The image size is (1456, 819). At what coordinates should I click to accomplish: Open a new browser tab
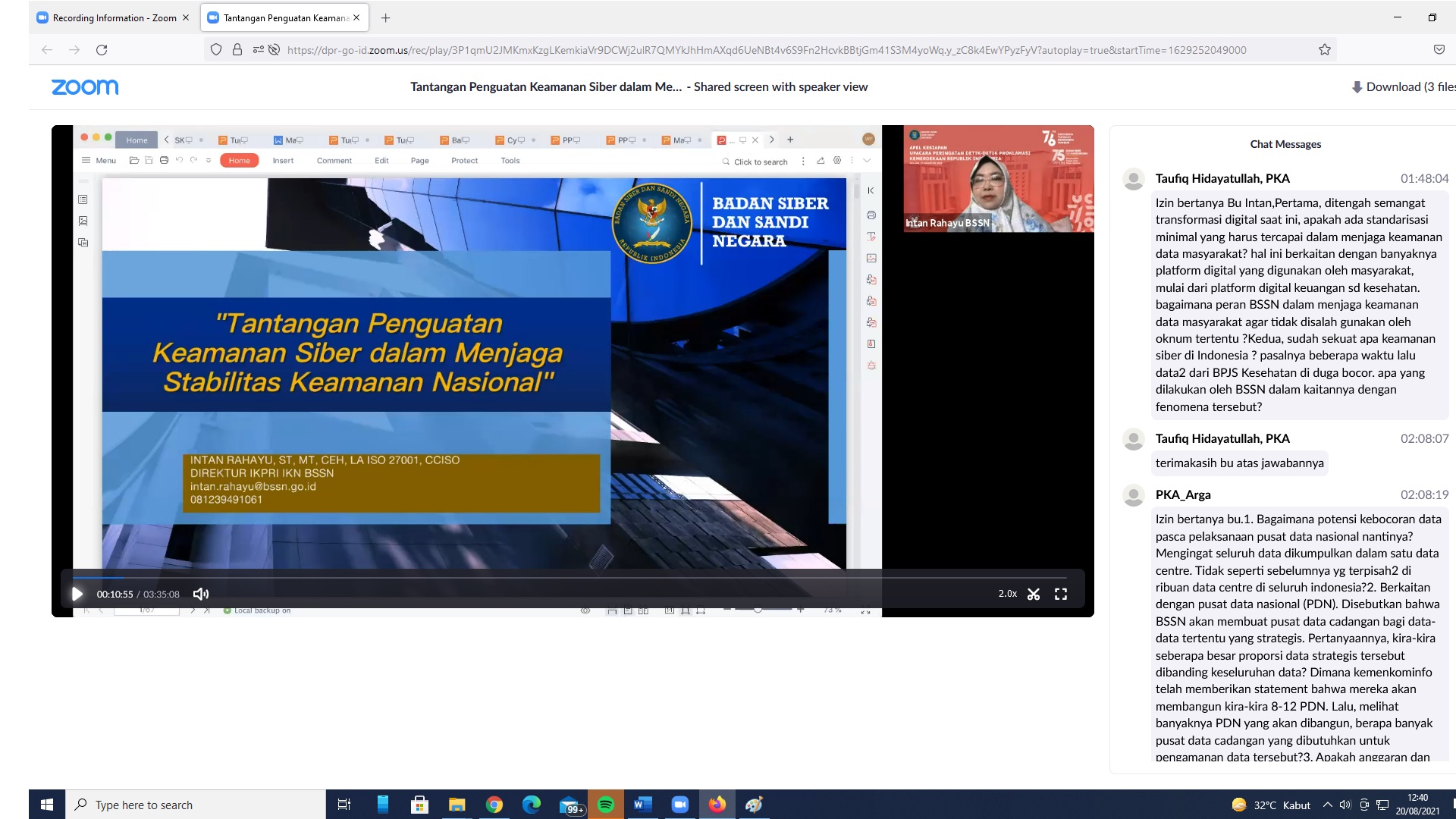[385, 17]
